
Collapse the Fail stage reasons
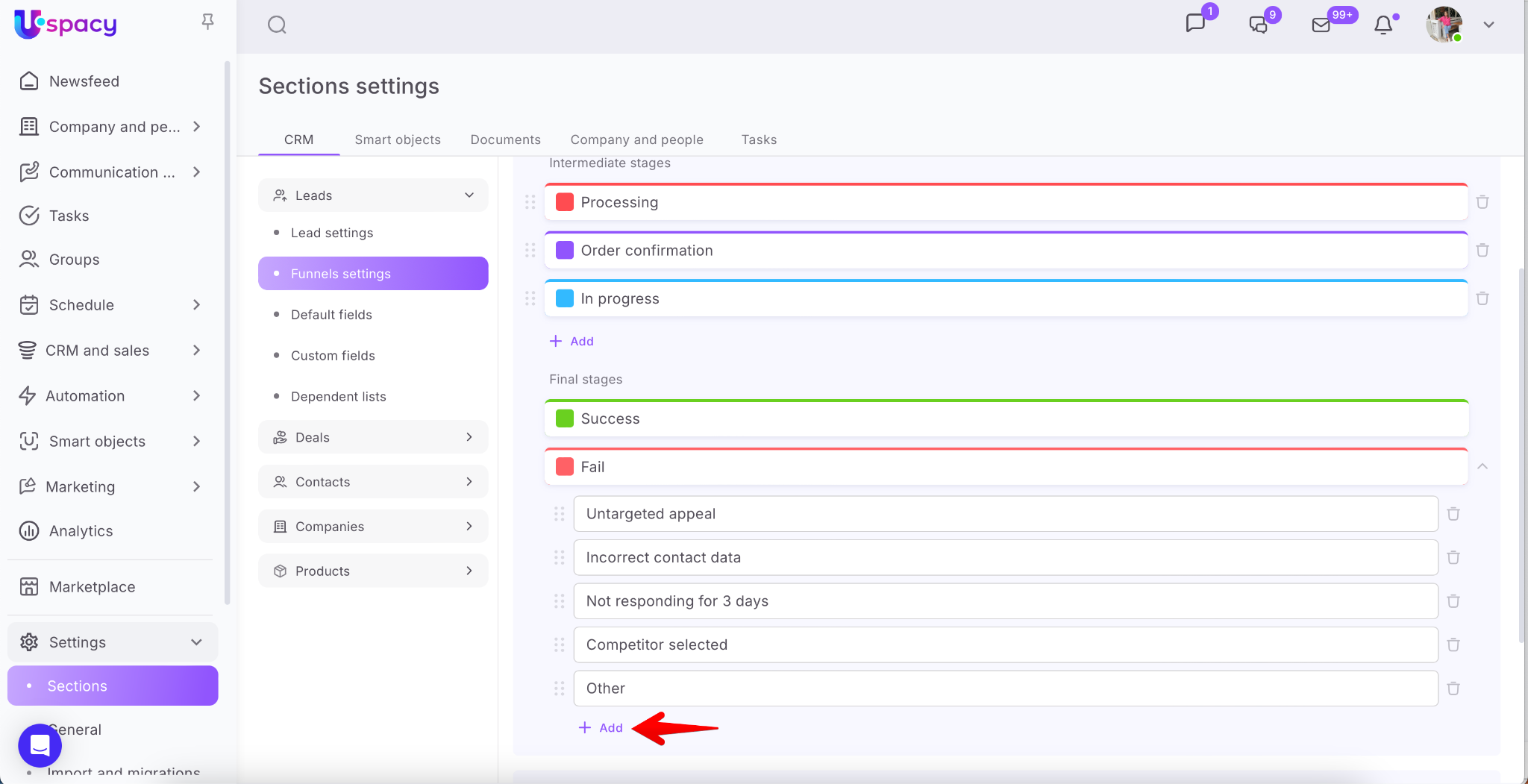[x=1482, y=467]
